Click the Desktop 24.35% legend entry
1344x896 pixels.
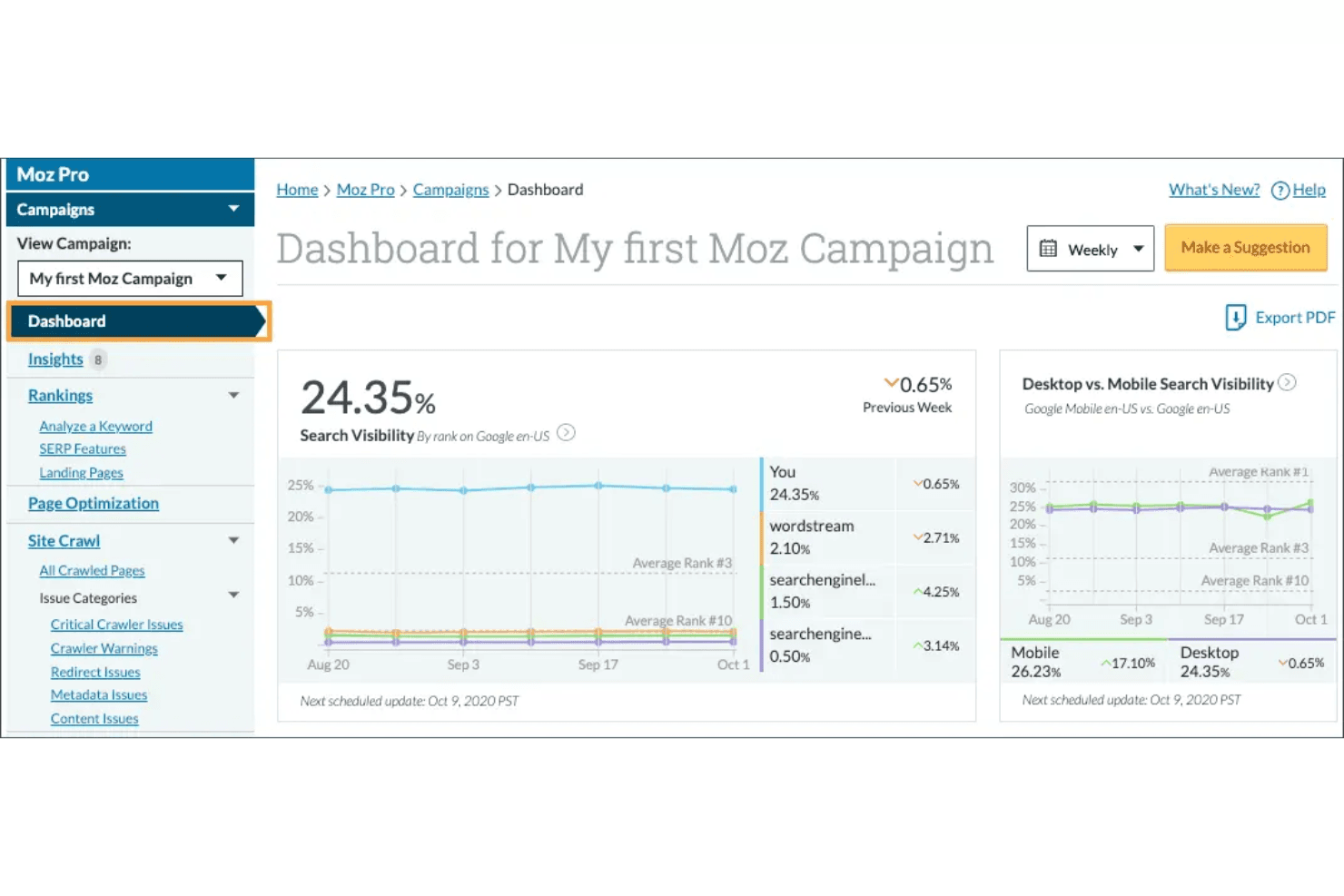tap(1252, 662)
